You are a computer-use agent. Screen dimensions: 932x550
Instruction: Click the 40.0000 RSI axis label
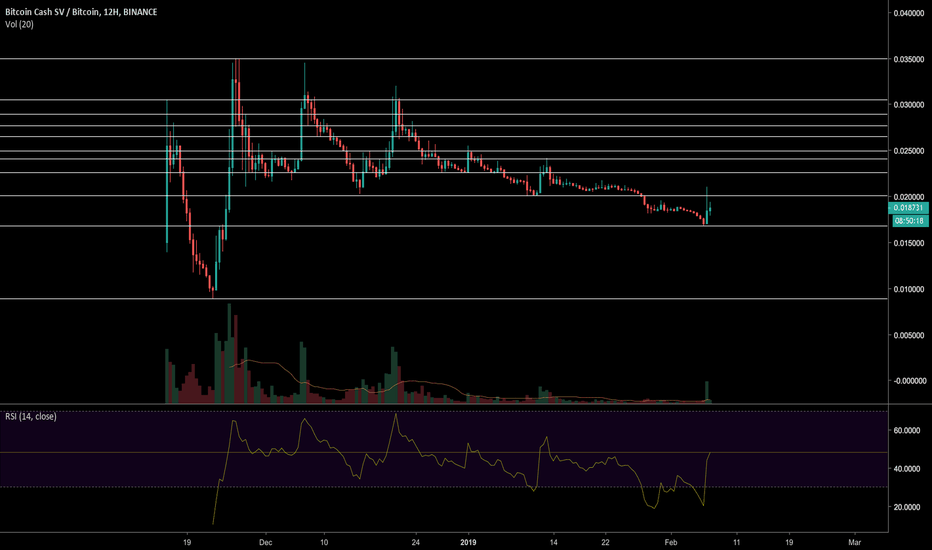click(x=907, y=469)
